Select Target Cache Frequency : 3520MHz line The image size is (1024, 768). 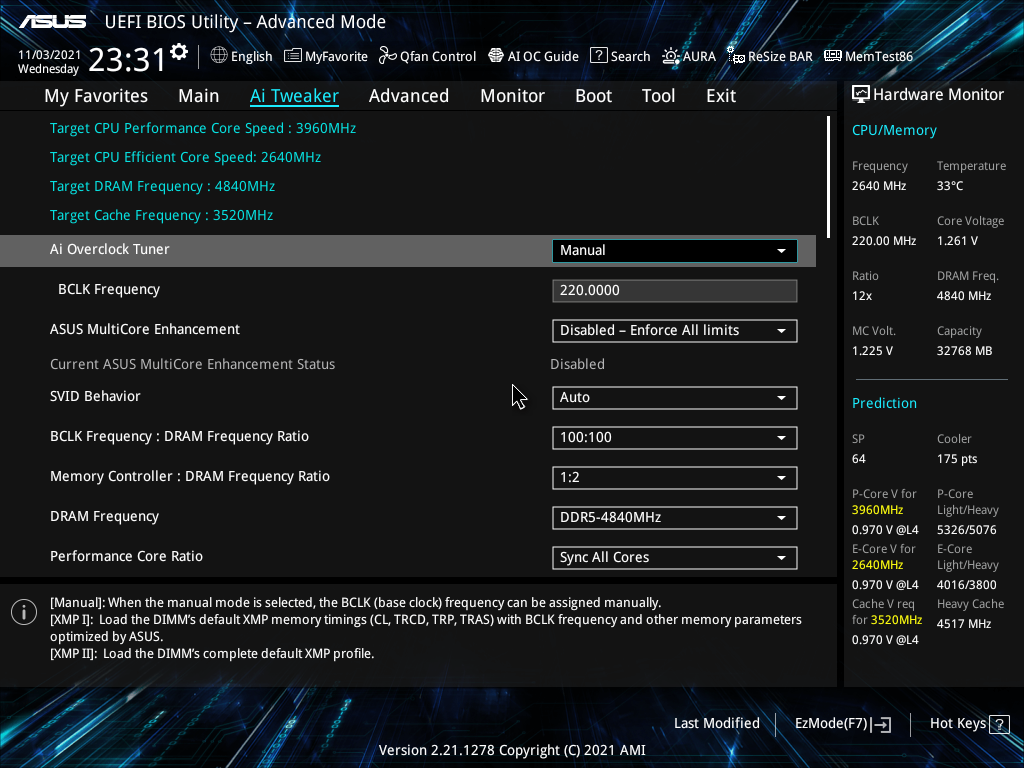(x=161, y=216)
